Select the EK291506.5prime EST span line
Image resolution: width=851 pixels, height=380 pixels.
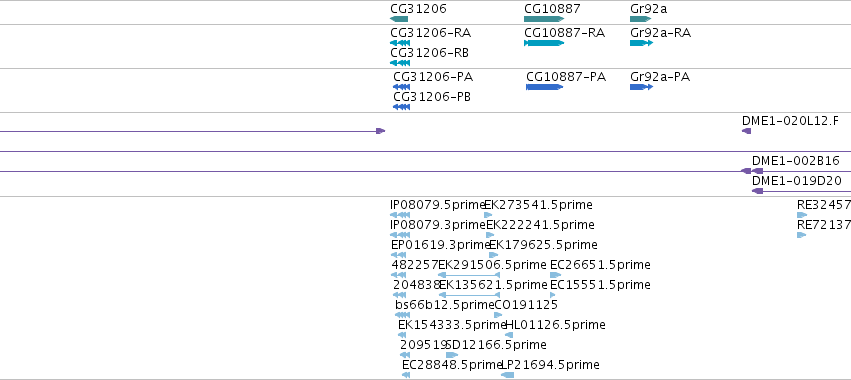pyautogui.click(x=469, y=275)
